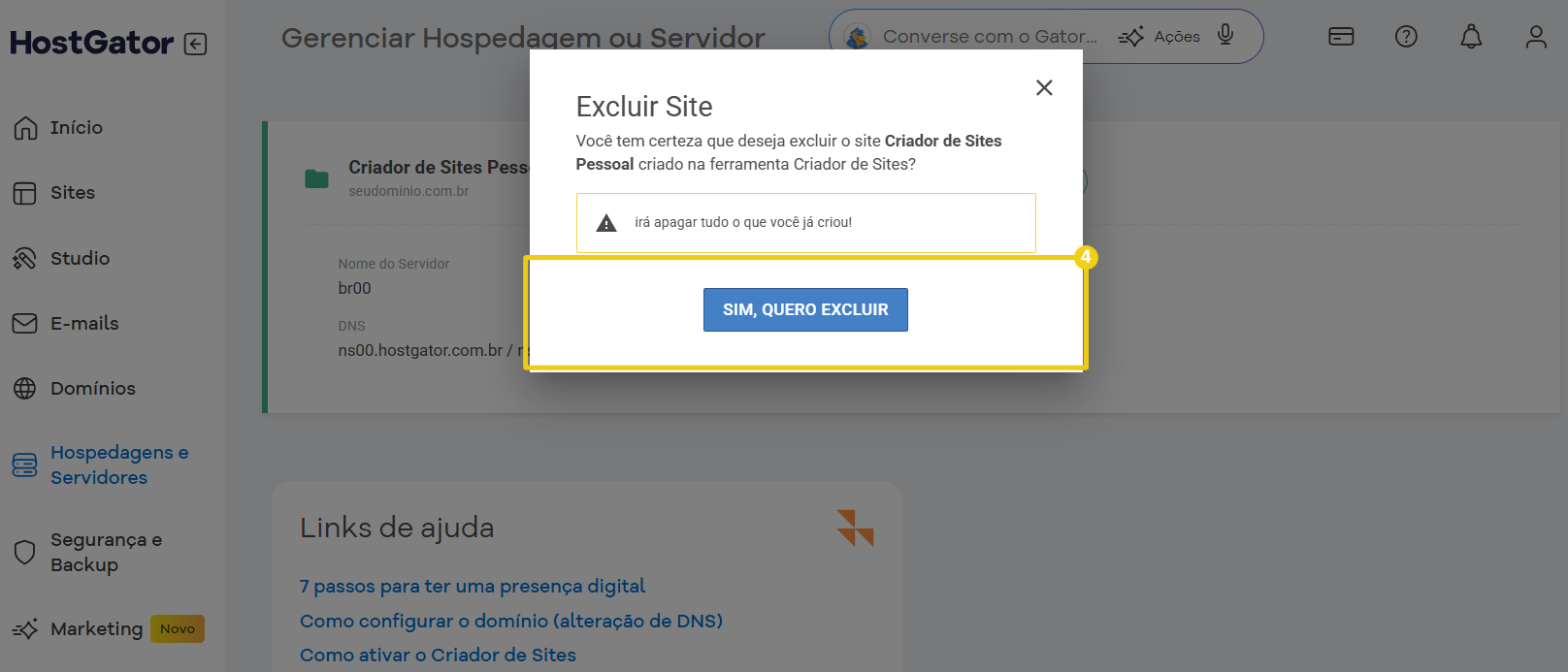Confirm with SIM, QUERO EXCLUIR button
This screenshot has height=672, width=1568.
[805, 309]
